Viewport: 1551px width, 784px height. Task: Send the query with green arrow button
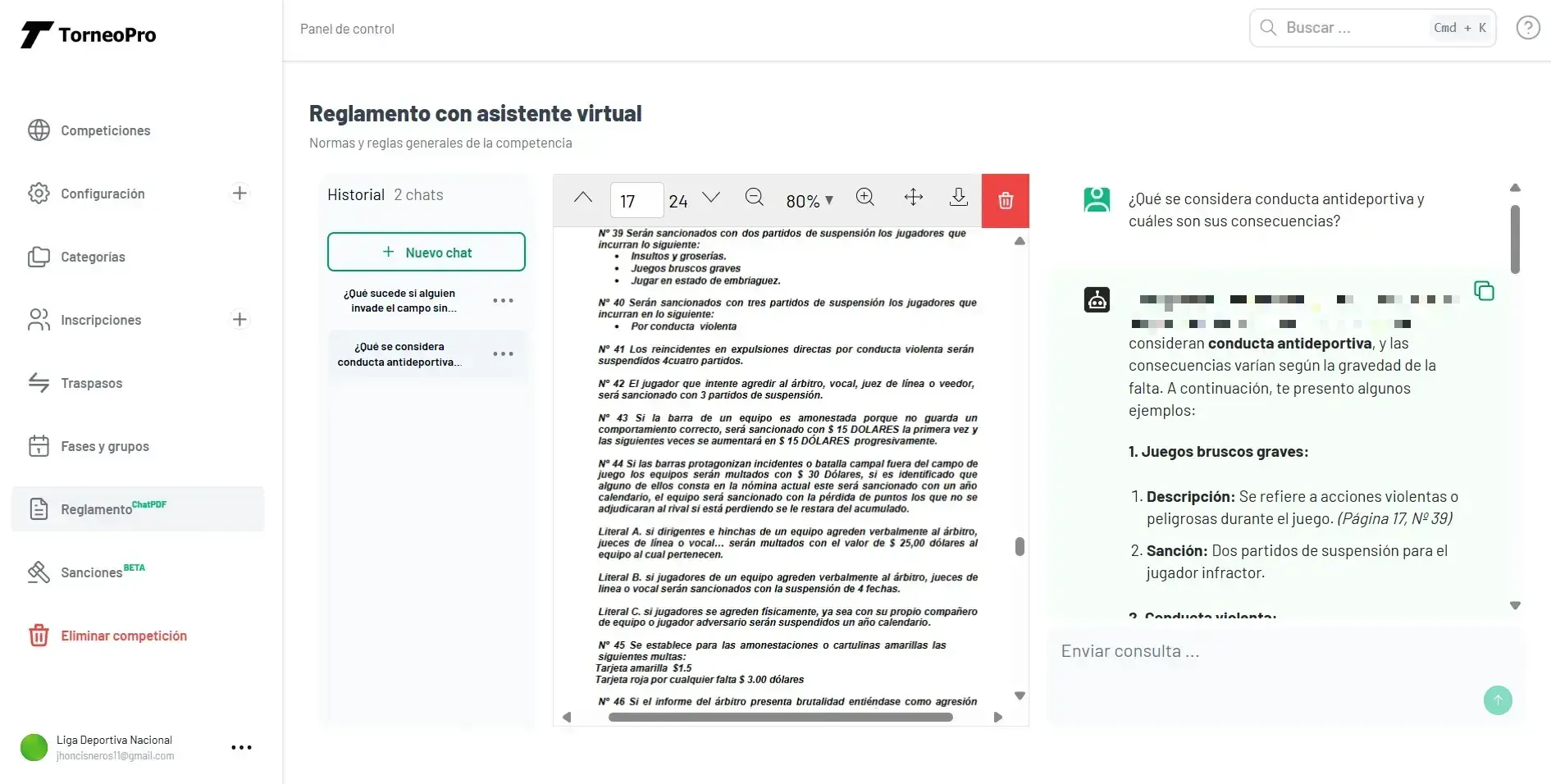[1498, 700]
